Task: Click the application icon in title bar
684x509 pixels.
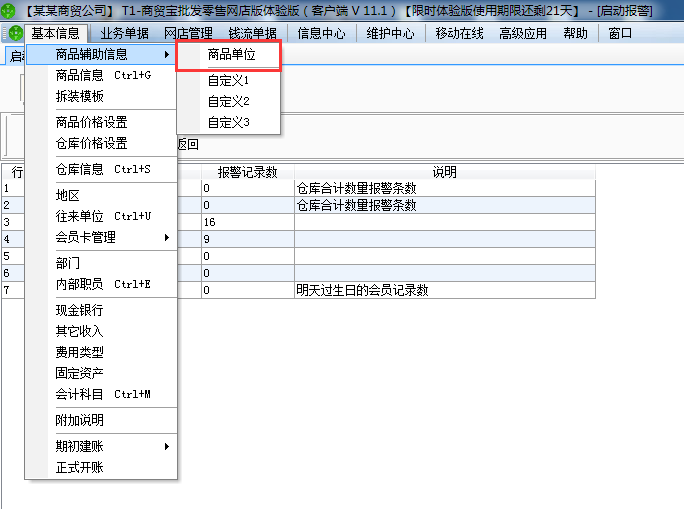Action: tap(10, 10)
